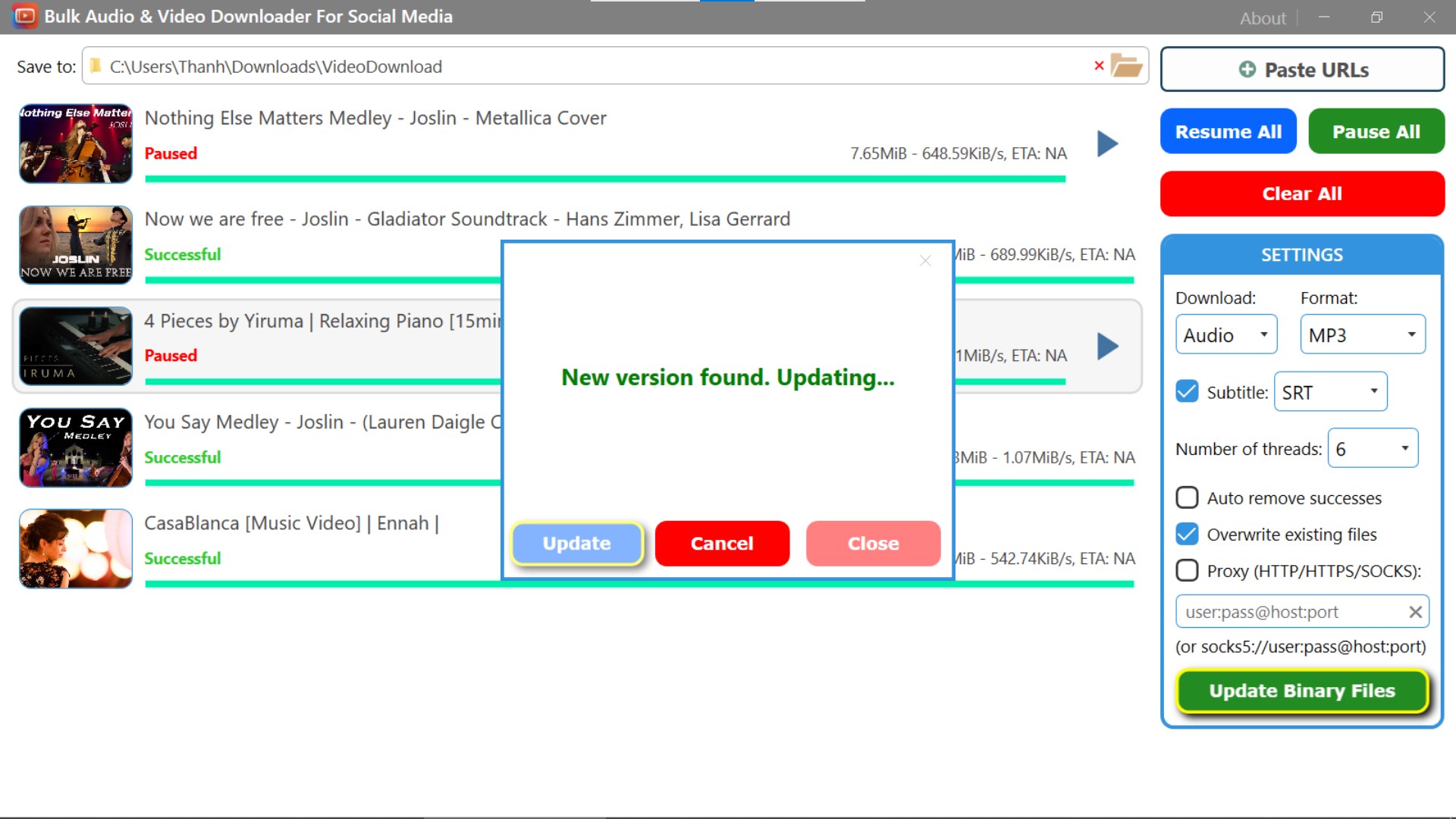Open the About menu item
The height and width of the screenshot is (819, 1456).
1263,18
